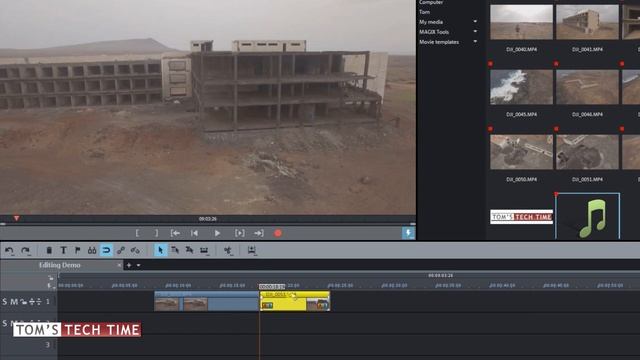This screenshot has height=360, width=640.
Task: Select the DJI_0041.MP4 building thumbnail
Action: pyautogui.click(x=587, y=22)
